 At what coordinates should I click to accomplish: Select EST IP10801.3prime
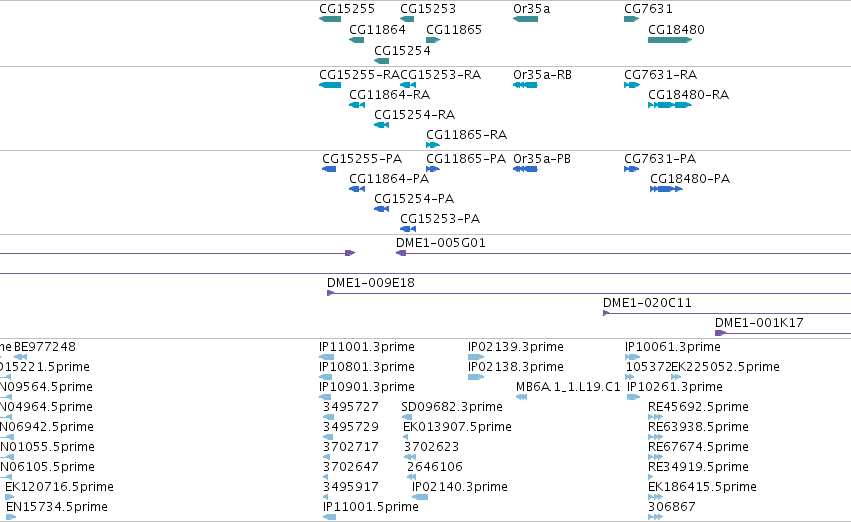pyautogui.click(x=326, y=377)
